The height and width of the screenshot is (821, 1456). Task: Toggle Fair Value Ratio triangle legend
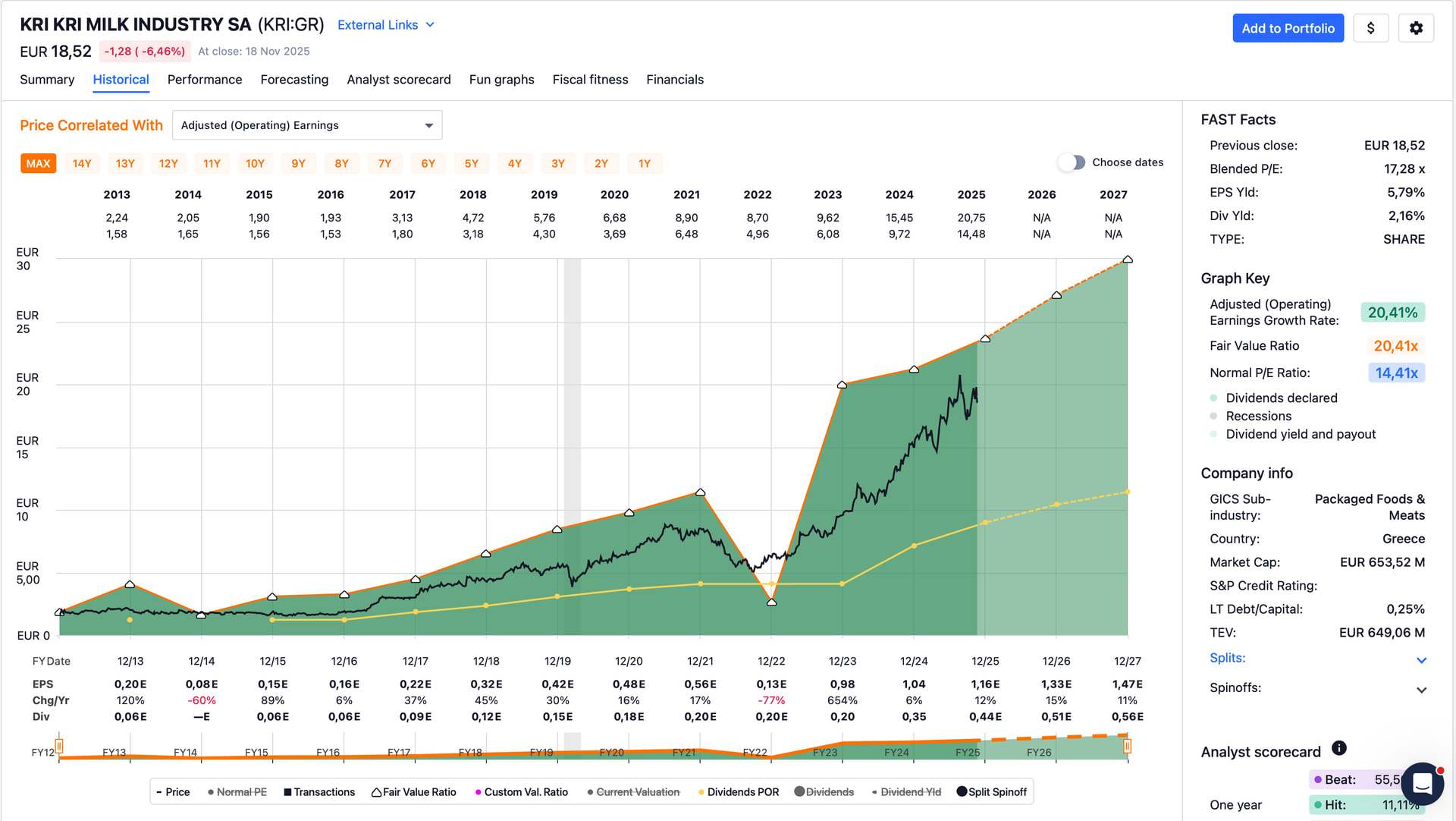coord(376,792)
